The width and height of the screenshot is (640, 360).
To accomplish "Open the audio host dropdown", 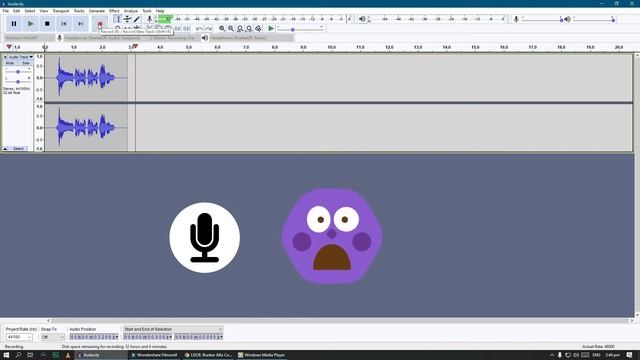I will pyautogui.click(x=29, y=38).
